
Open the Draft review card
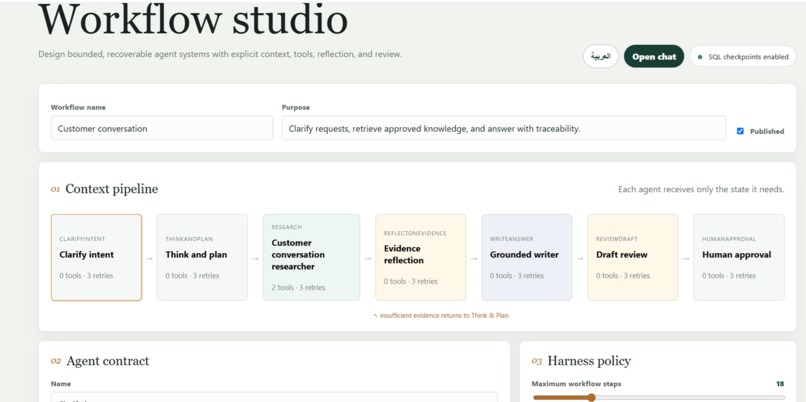[632, 258]
